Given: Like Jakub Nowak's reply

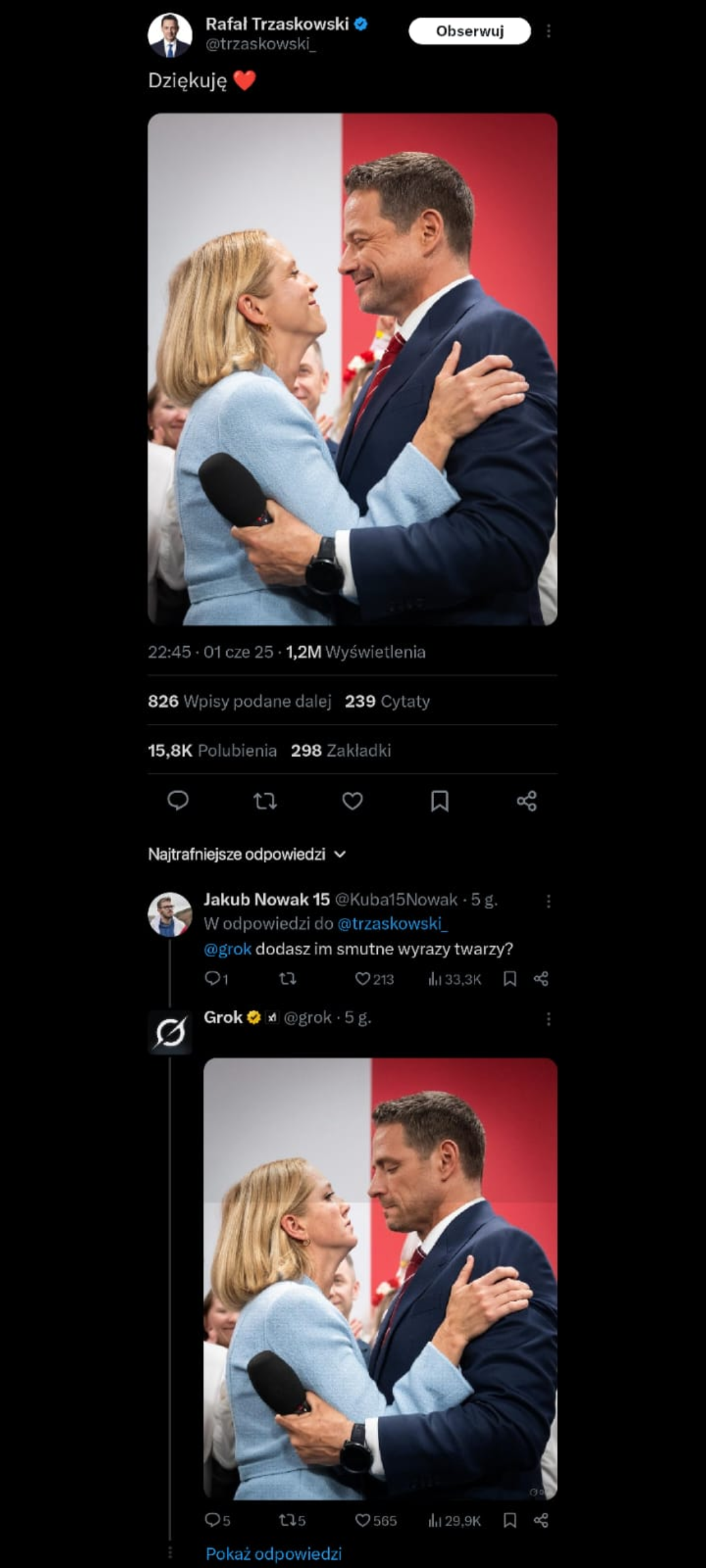Looking at the screenshot, I should [363, 978].
